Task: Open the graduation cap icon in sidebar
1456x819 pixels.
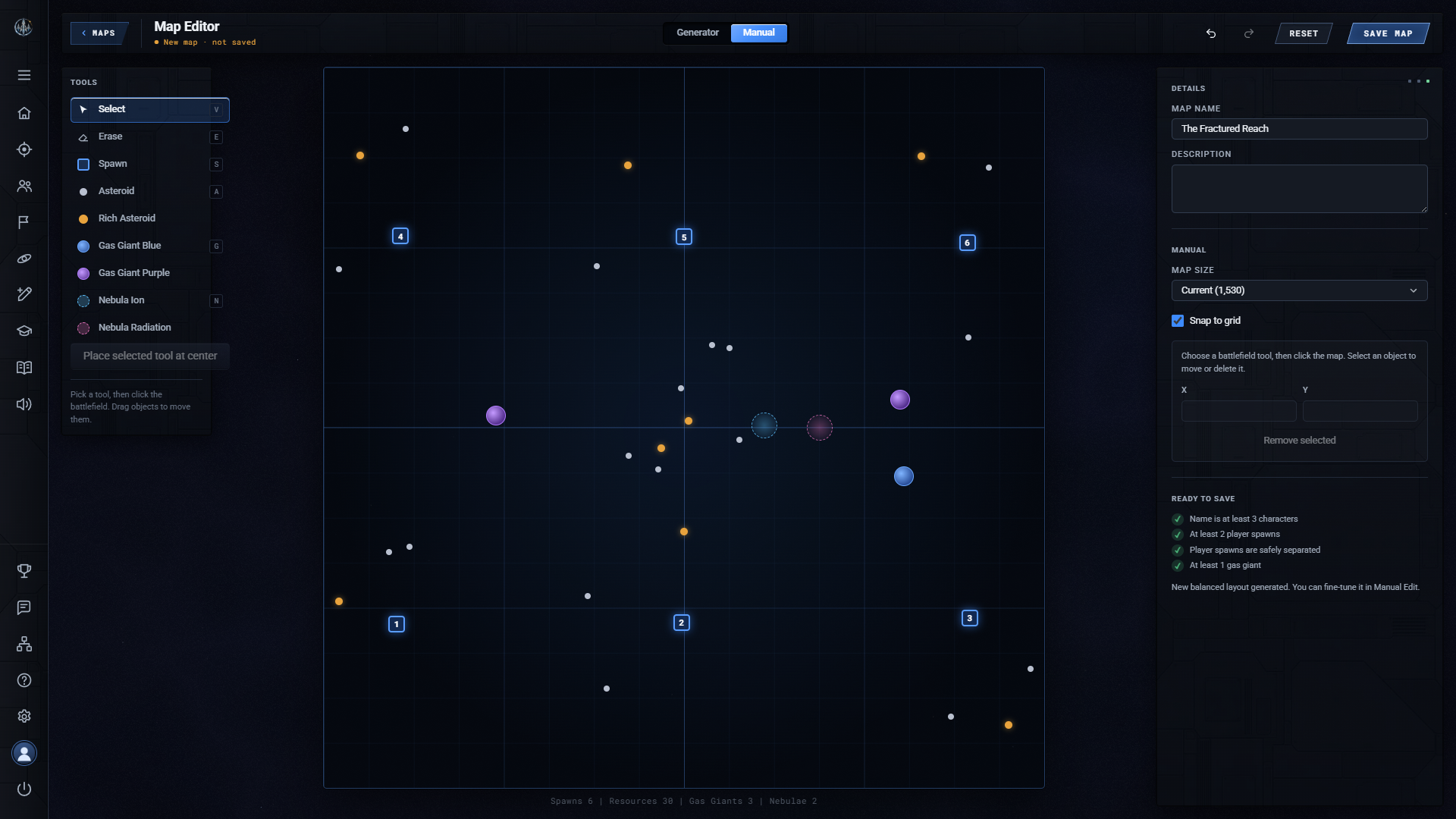Action: 24,331
